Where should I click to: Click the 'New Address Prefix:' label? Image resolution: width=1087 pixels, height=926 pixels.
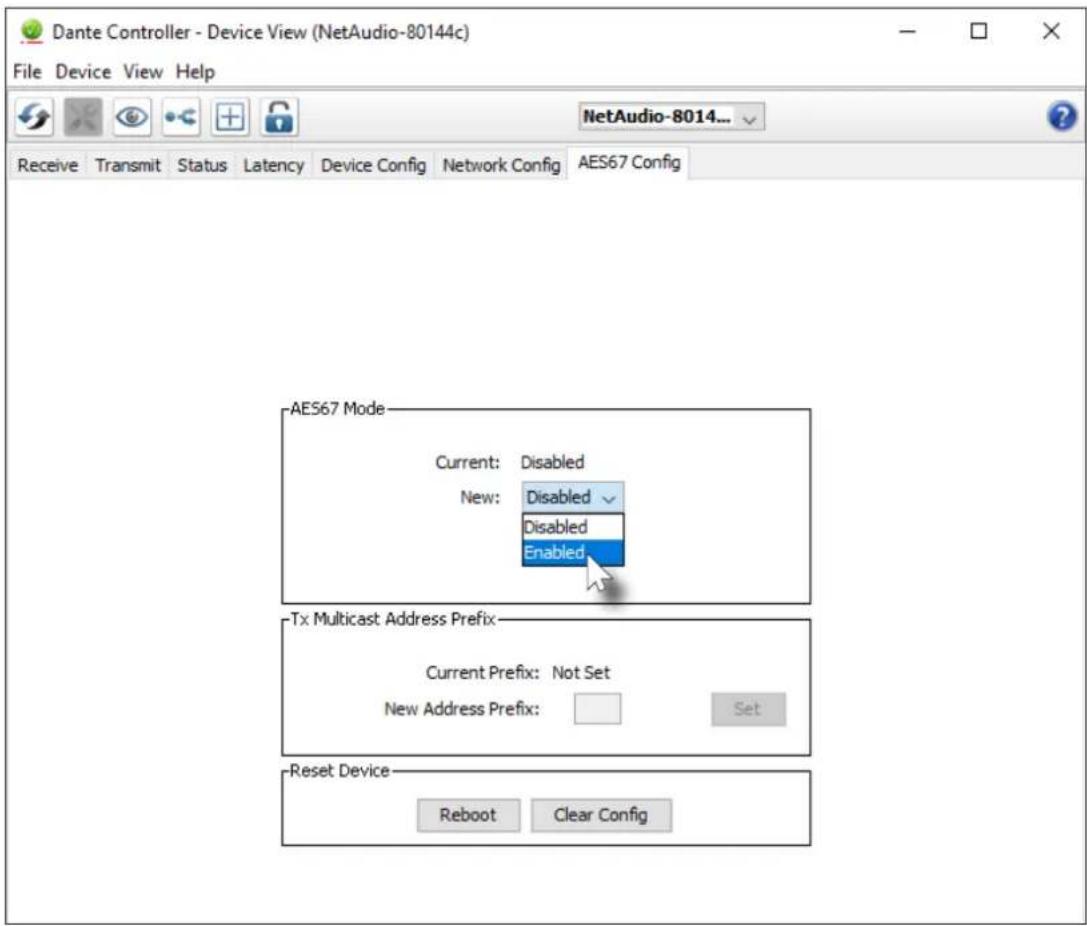point(462,709)
